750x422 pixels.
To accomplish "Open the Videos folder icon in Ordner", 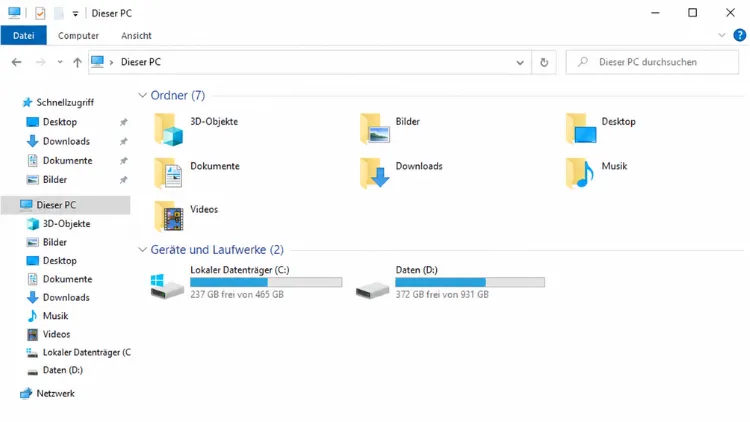I will [x=168, y=216].
